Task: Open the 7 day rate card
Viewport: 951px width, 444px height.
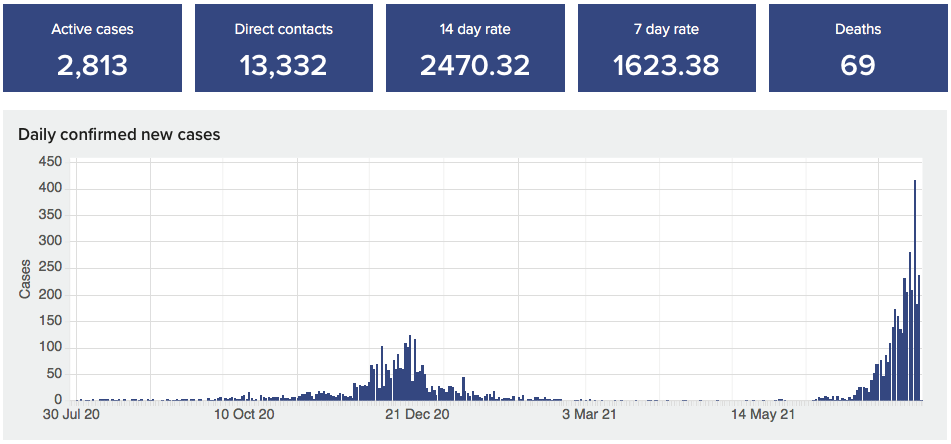Action: 667,48
